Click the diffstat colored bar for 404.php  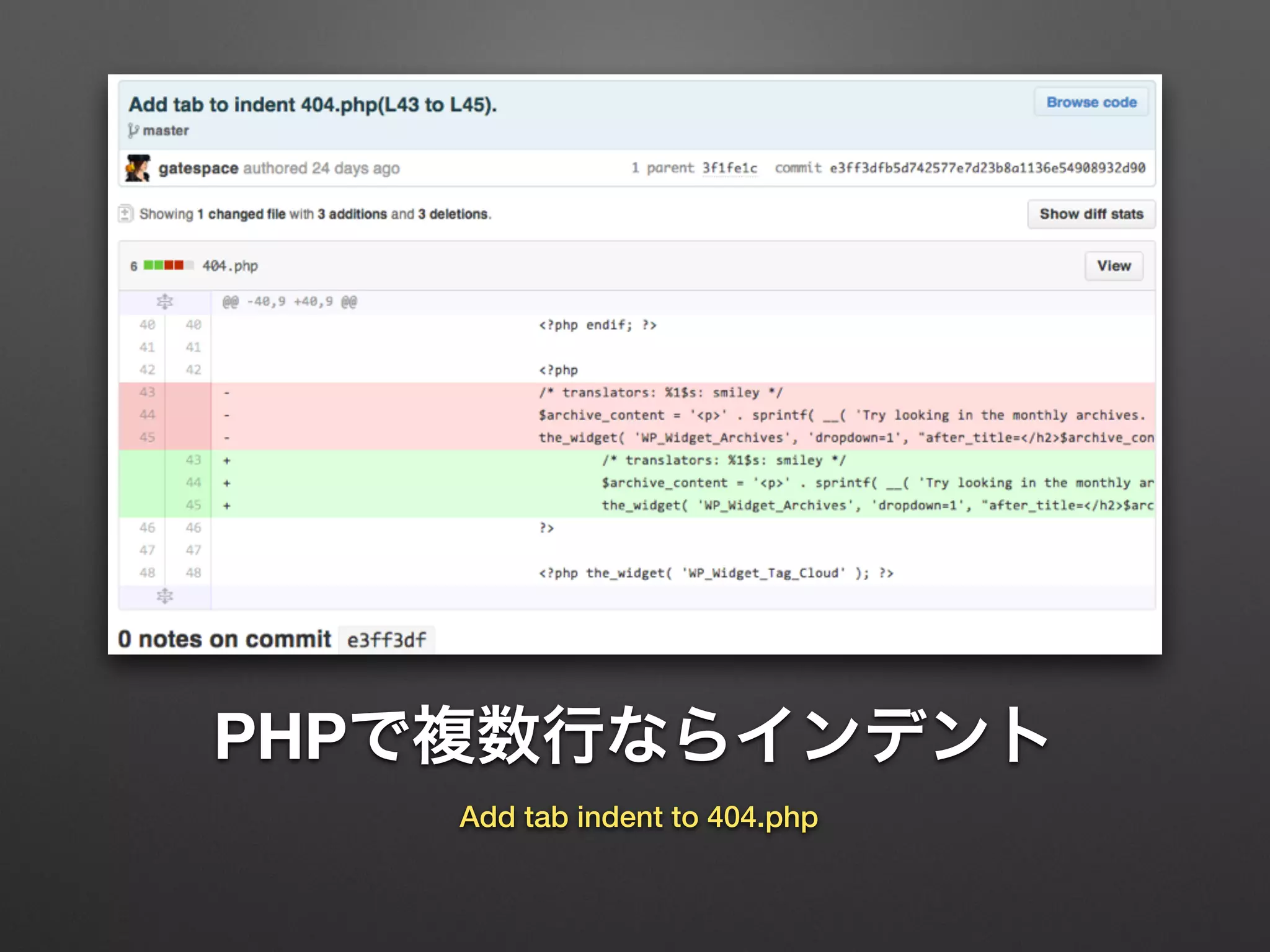pos(169,265)
